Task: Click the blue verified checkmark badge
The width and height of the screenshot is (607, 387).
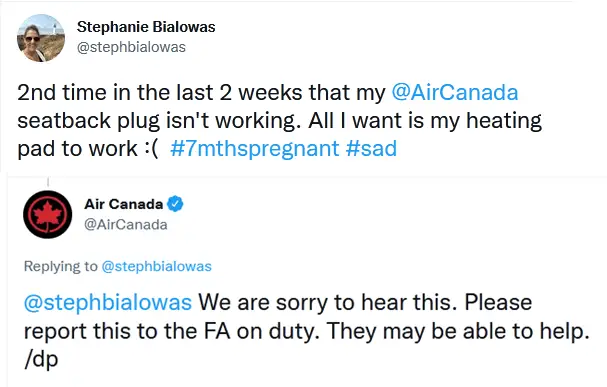Action: click(x=175, y=204)
